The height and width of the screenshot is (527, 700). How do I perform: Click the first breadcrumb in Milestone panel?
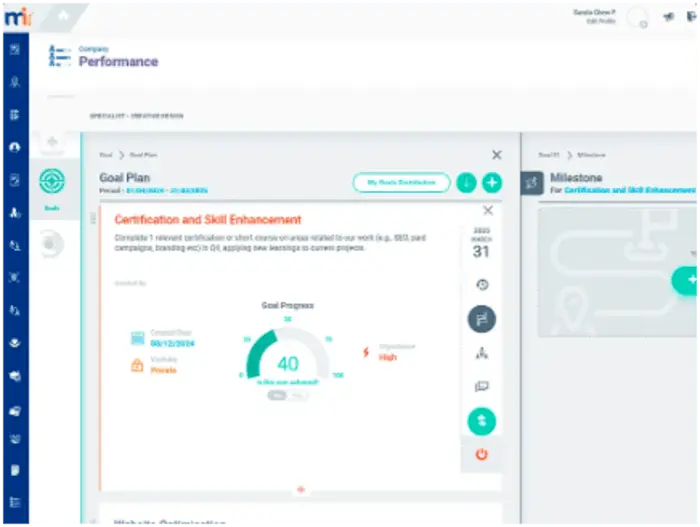point(549,155)
